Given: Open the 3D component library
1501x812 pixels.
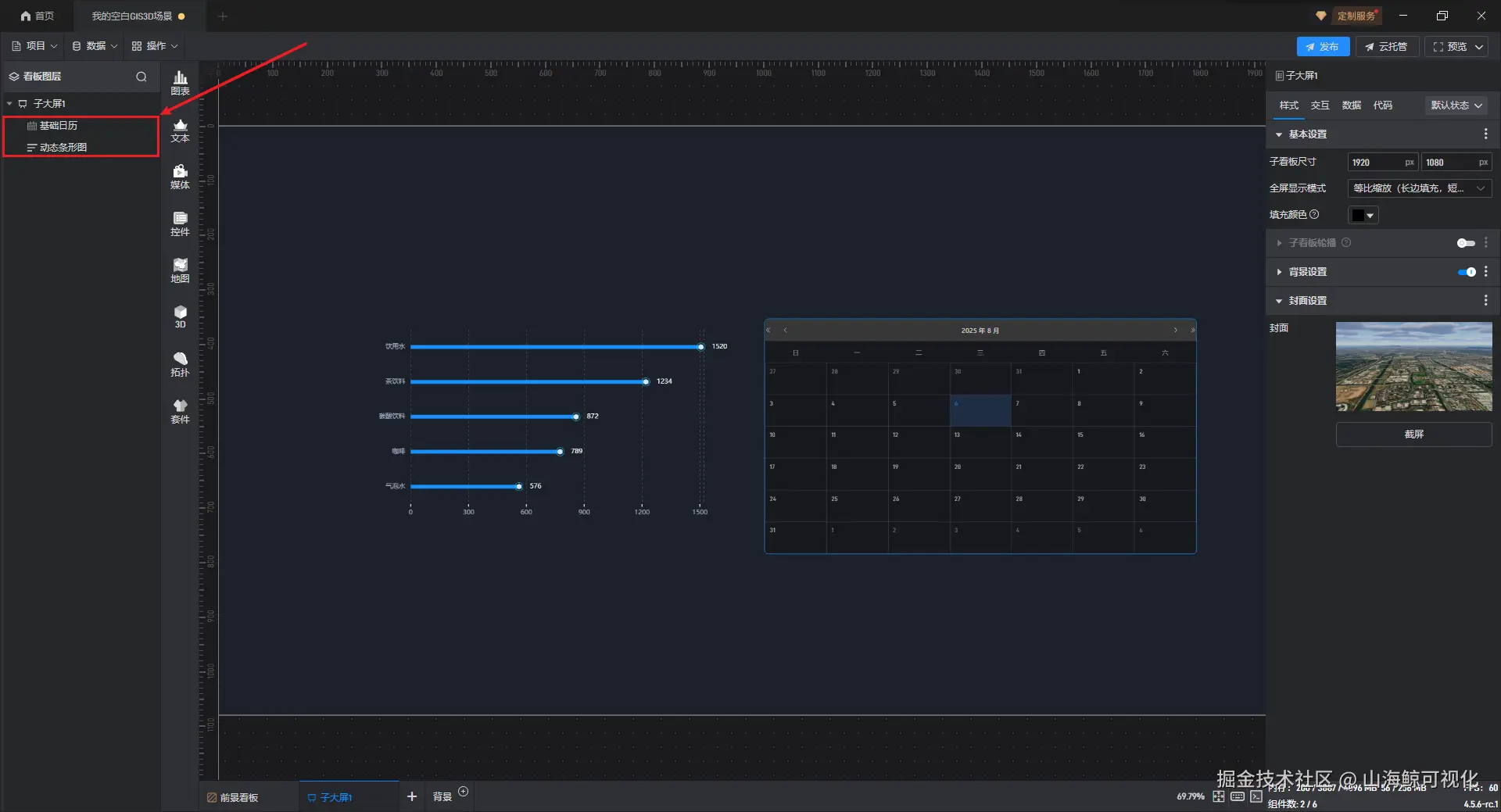Looking at the screenshot, I should tap(180, 317).
